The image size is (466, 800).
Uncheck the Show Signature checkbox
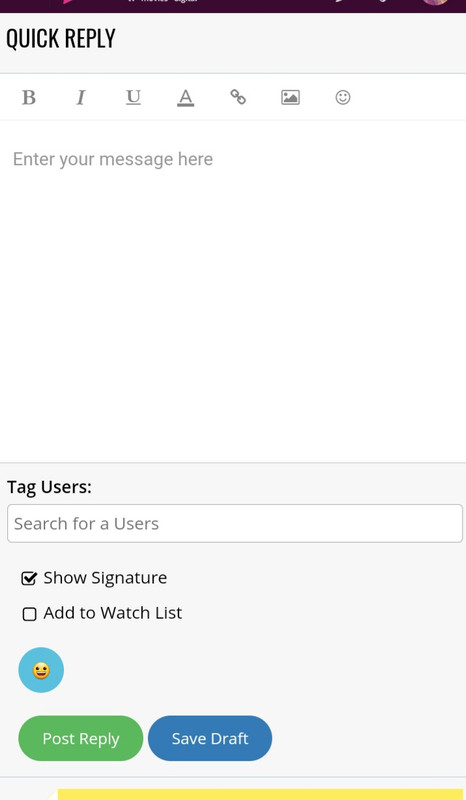pos(29,578)
